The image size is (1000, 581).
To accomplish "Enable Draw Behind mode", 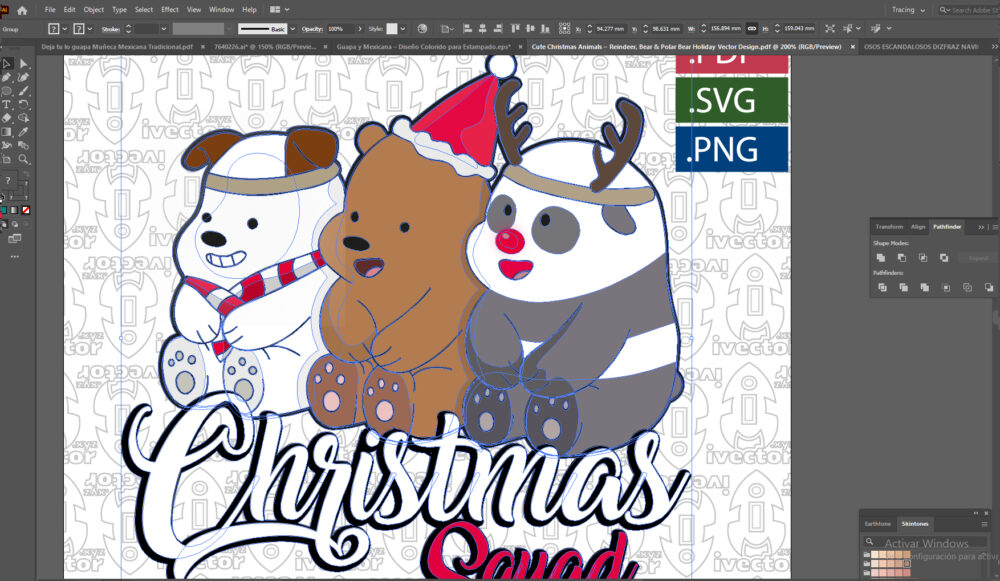I will [x=15, y=224].
